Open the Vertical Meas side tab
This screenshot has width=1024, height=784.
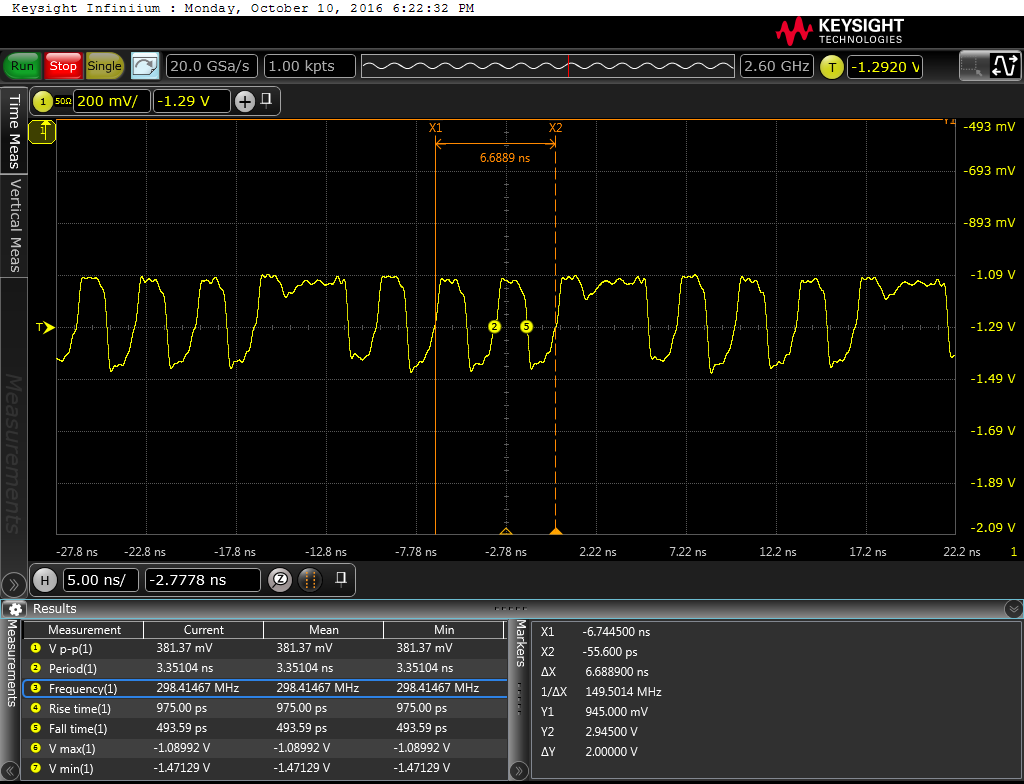point(14,225)
